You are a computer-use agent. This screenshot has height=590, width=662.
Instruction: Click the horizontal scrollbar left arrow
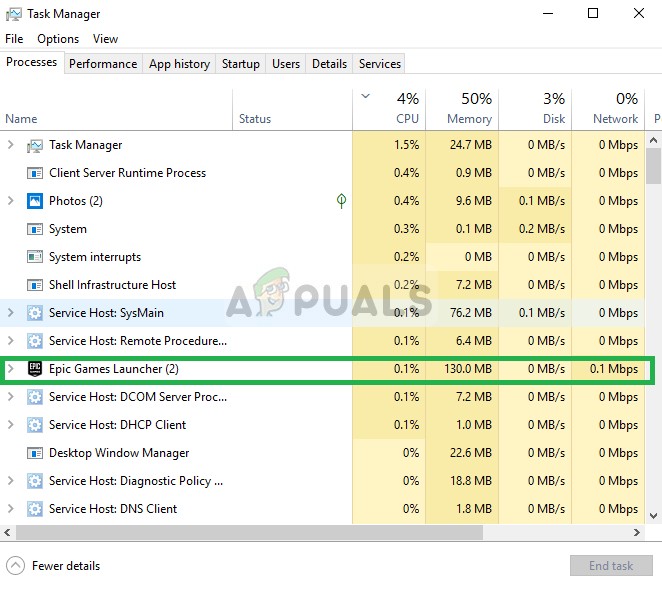(x=7, y=533)
